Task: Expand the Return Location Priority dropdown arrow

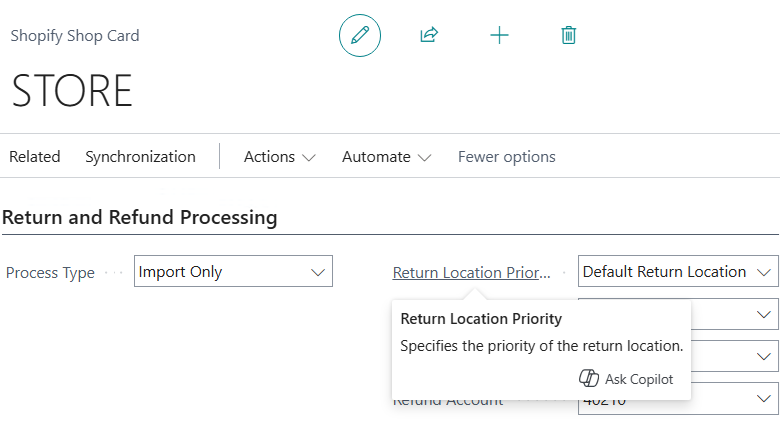Action: pos(765,272)
